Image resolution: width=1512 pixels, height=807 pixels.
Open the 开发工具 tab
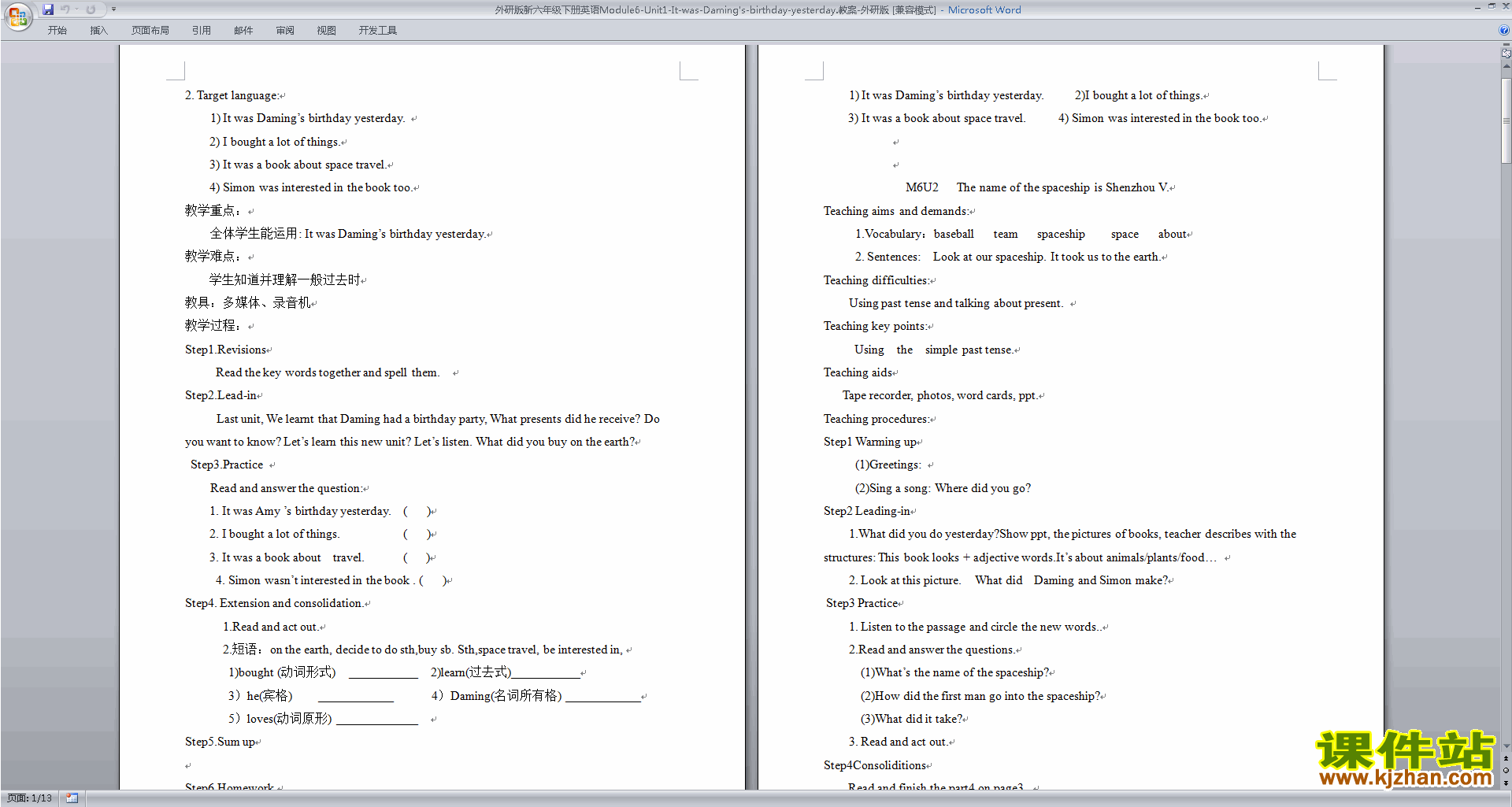tap(378, 31)
